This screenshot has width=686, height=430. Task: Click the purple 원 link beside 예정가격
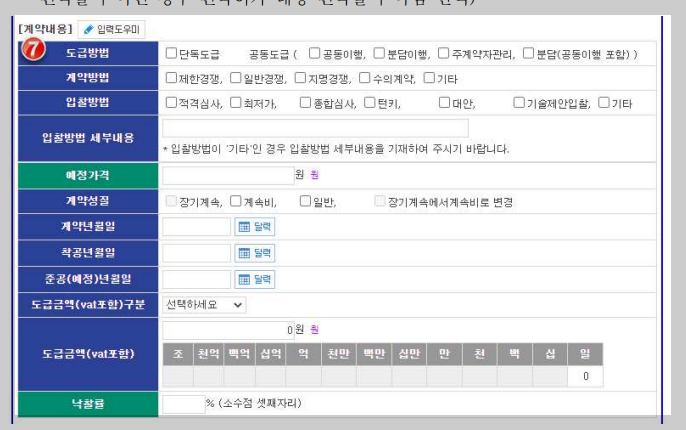(315, 175)
